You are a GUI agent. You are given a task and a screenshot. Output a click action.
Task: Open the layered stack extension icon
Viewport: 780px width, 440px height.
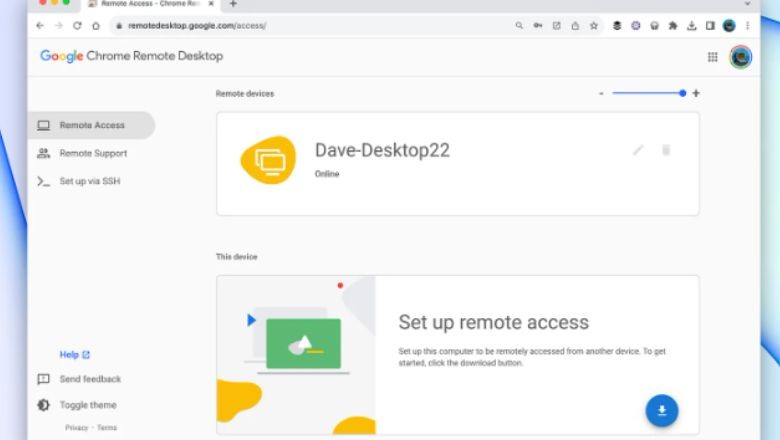click(x=617, y=25)
